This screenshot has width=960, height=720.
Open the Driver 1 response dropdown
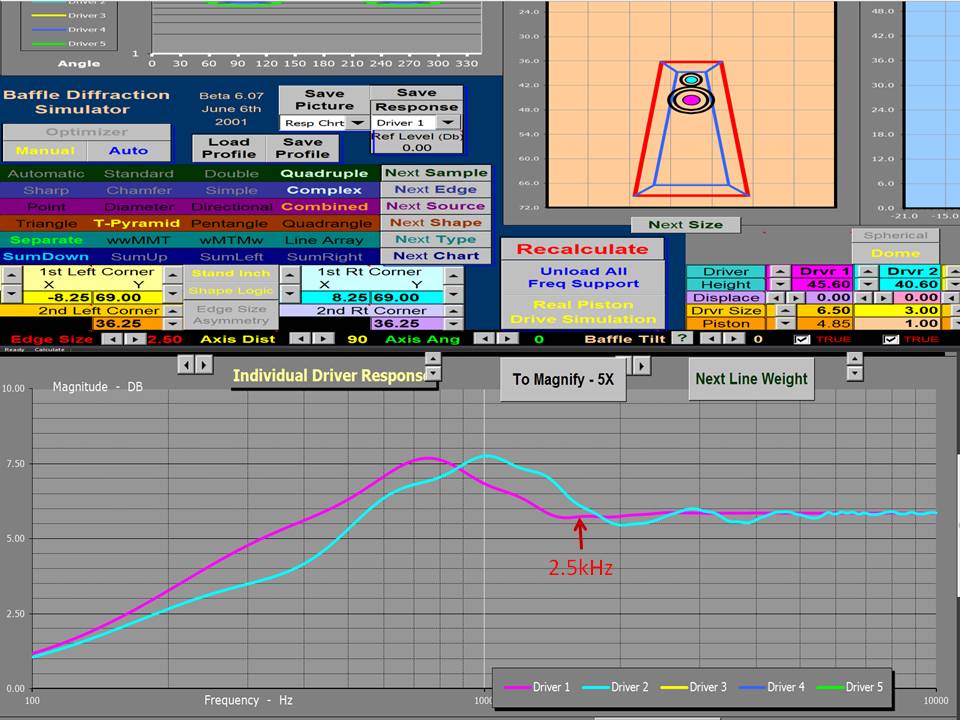pos(449,122)
